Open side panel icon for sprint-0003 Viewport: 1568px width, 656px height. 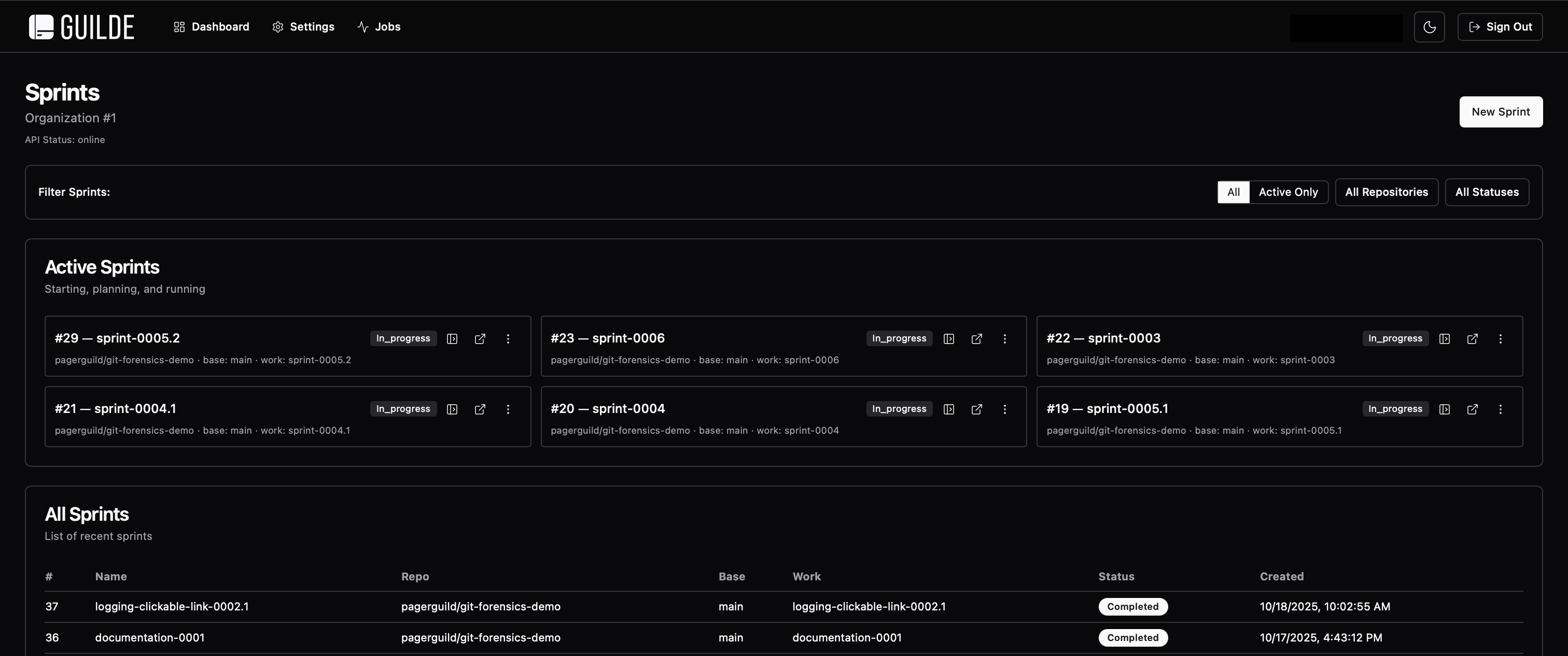click(x=1444, y=339)
